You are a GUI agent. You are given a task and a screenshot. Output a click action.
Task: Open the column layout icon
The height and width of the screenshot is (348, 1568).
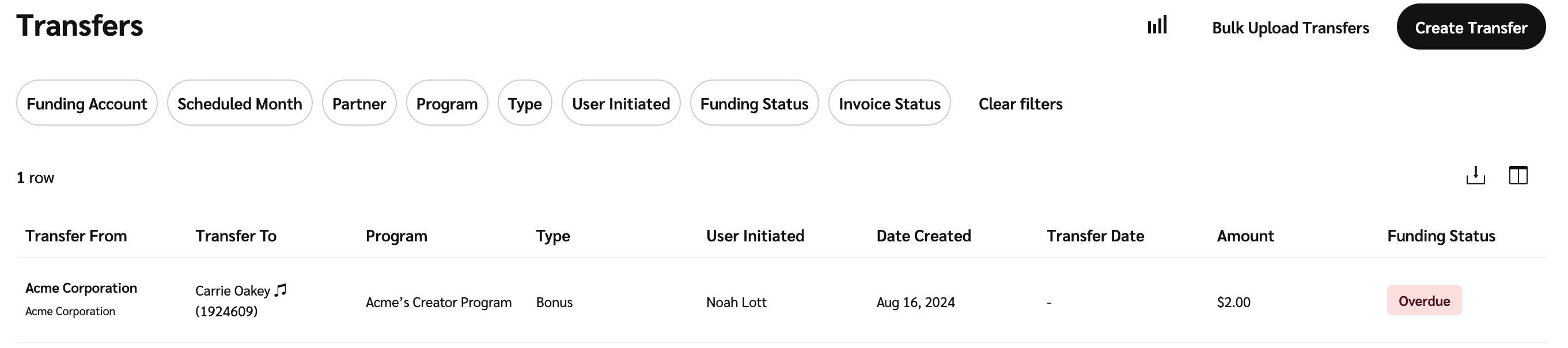[x=1518, y=176]
